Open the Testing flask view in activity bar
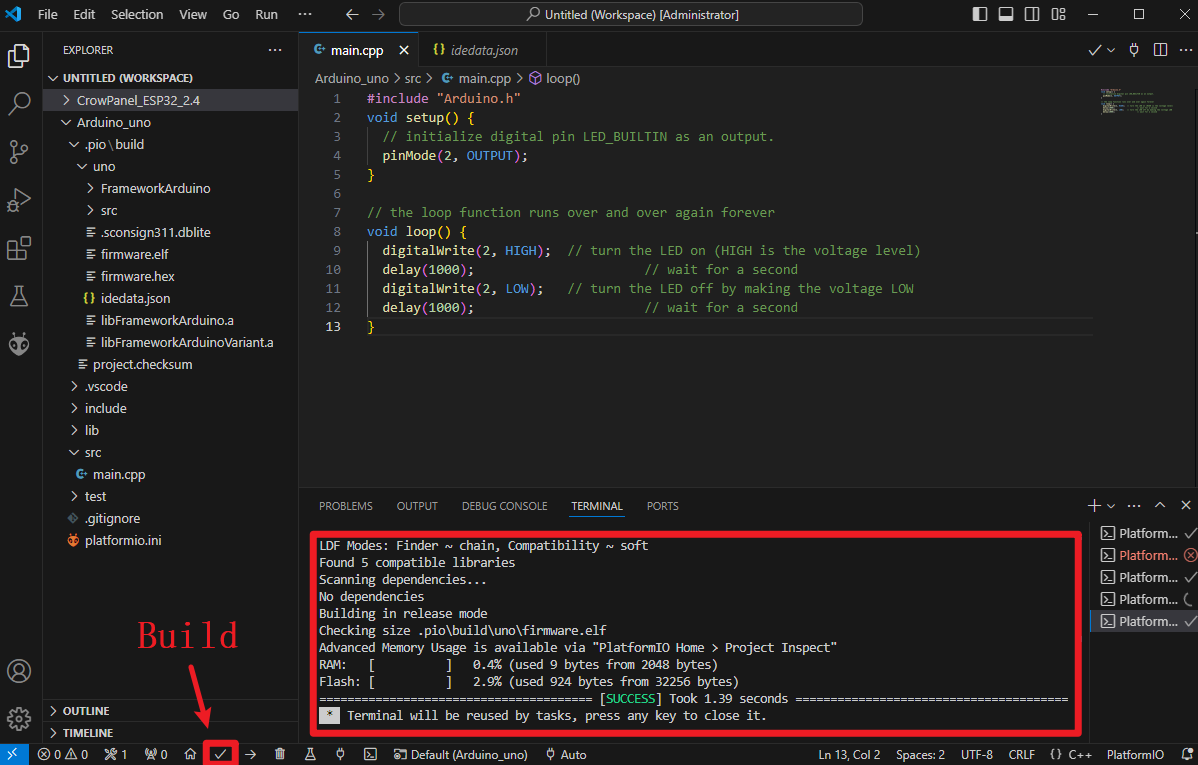1198x765 pixels. [18, 297]
